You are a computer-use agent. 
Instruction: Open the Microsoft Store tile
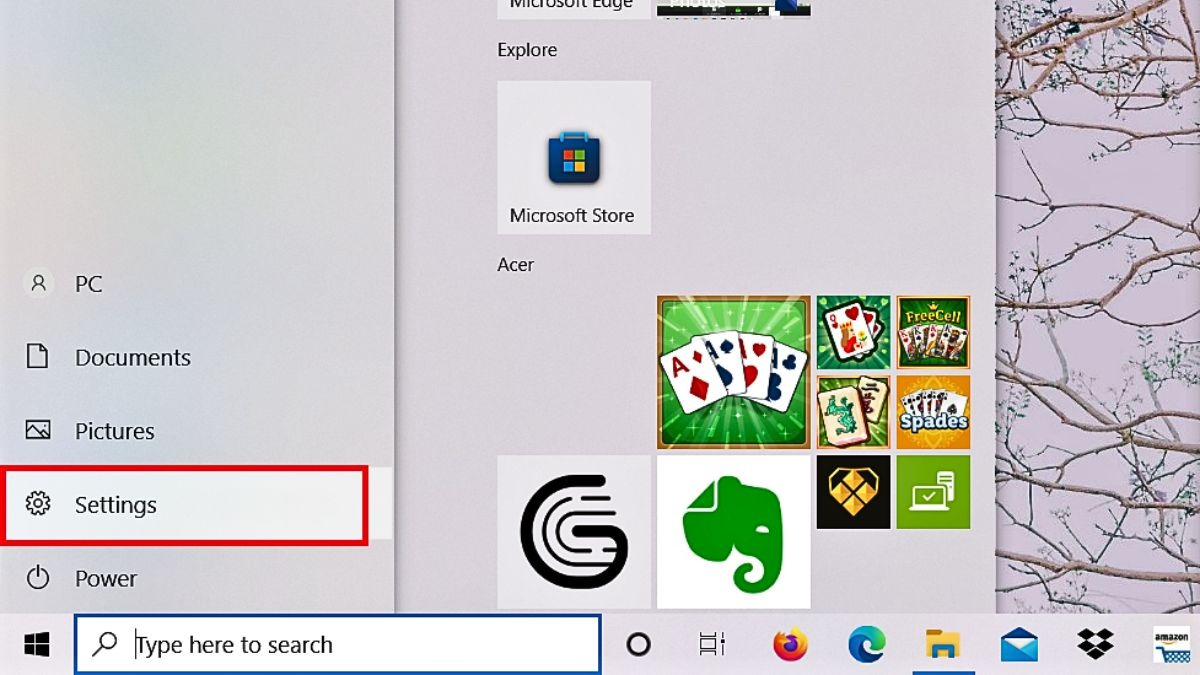pyautogui.click(x=574, y=157)
